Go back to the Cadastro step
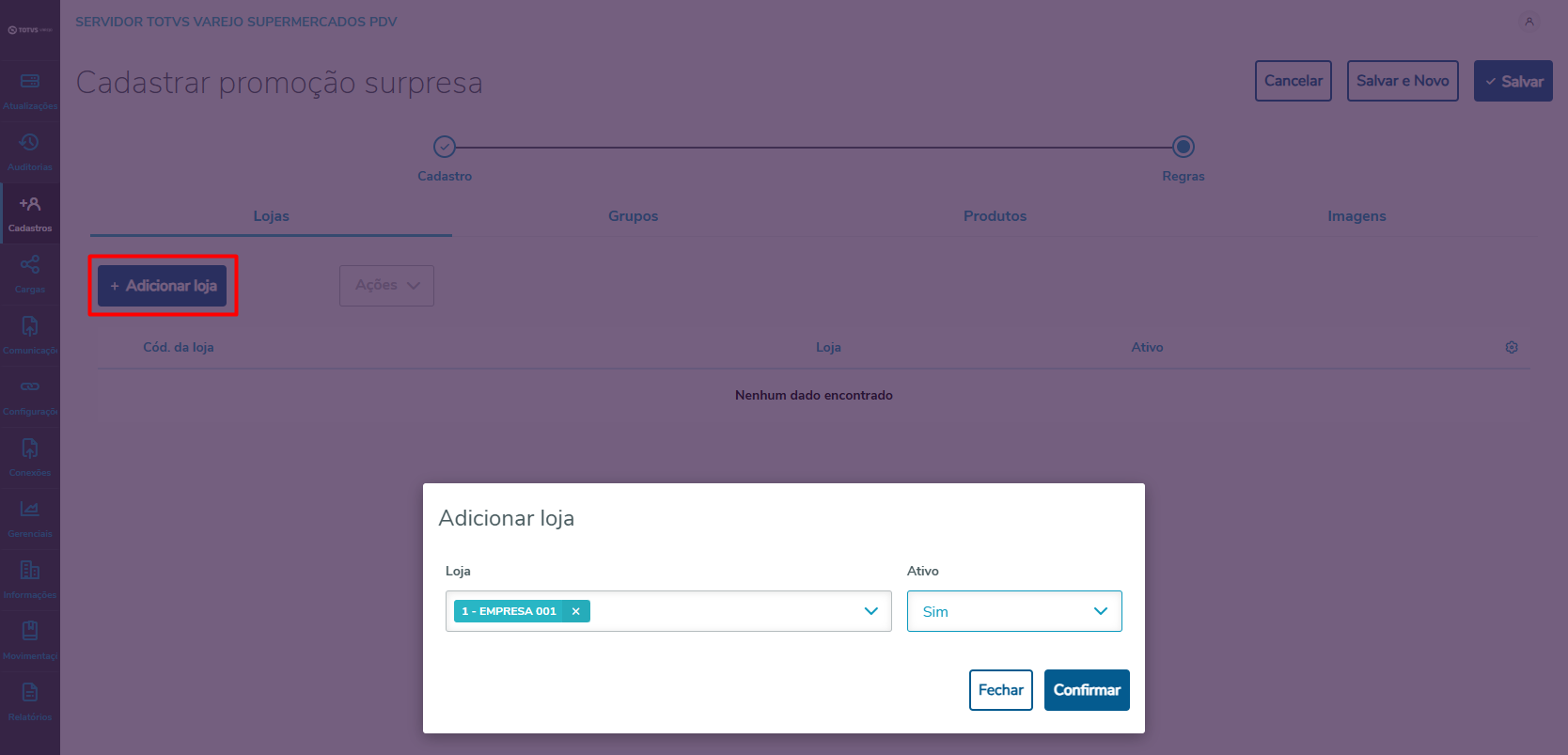The height and width of the screenshot is (755, 1568). click(x=445, y=147)
